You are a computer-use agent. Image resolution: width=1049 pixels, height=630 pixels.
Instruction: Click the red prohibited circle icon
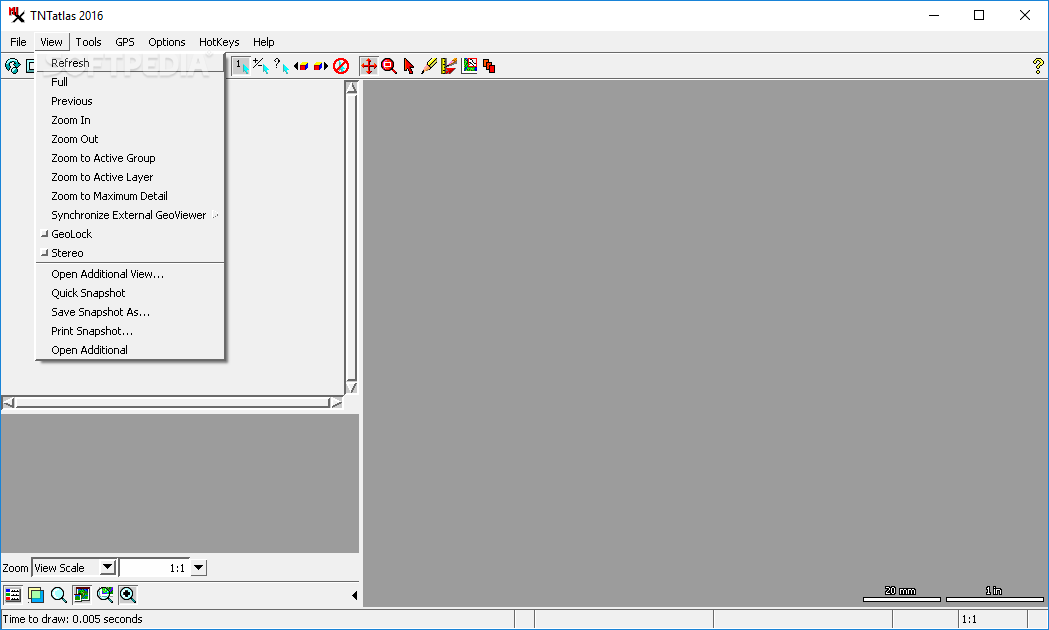coord(341,66)
